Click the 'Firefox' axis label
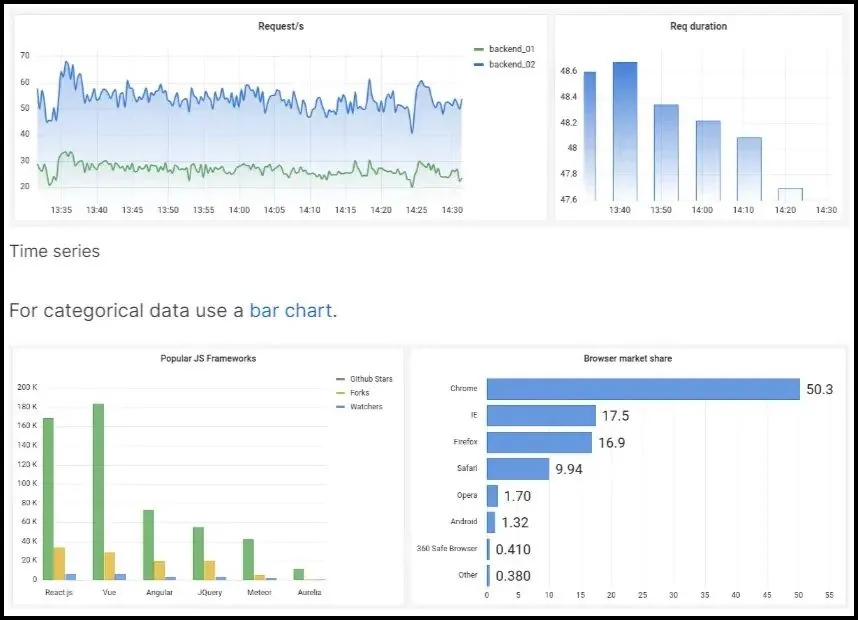This screenshot has height=620, width=858. pos(465,442)
